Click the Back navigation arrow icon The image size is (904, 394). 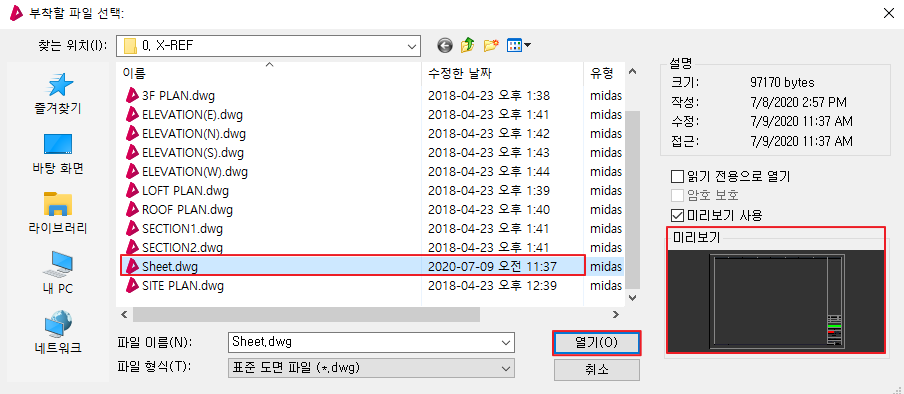[445, 45]
